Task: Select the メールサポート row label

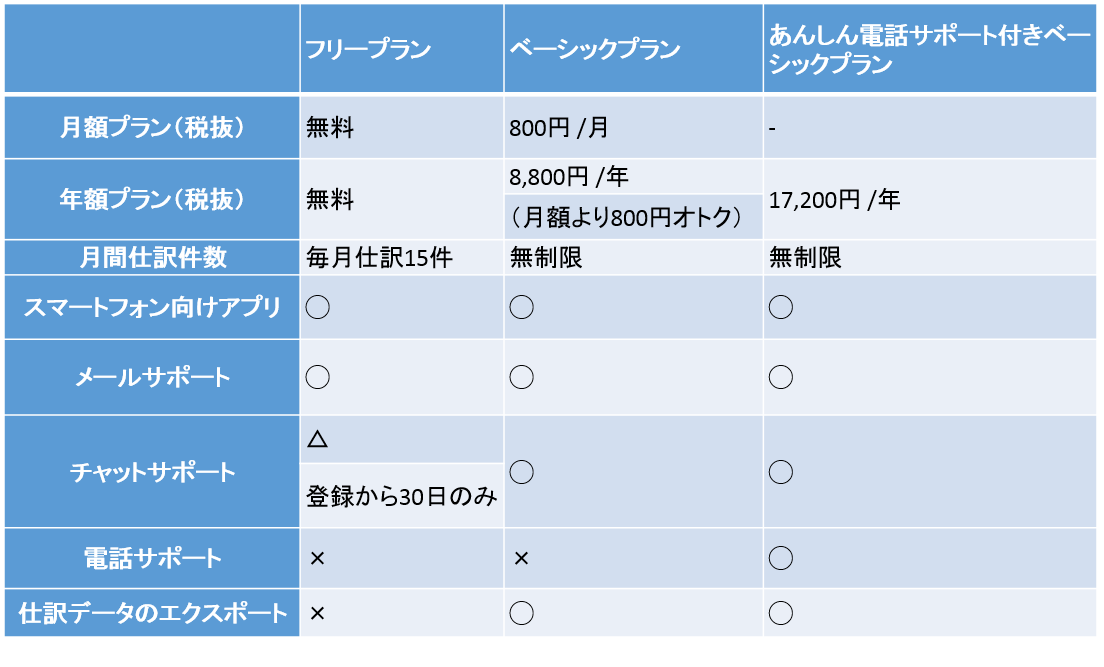Action: (x=152, y=377)
